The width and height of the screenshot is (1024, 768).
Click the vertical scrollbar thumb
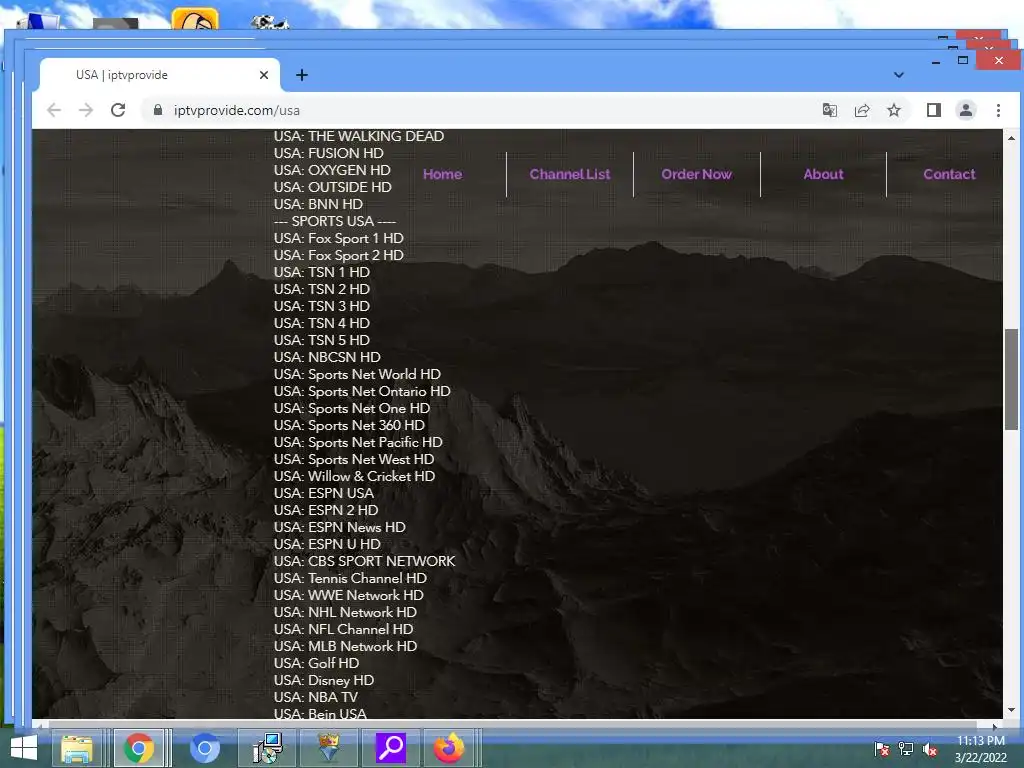[1011, 379]
